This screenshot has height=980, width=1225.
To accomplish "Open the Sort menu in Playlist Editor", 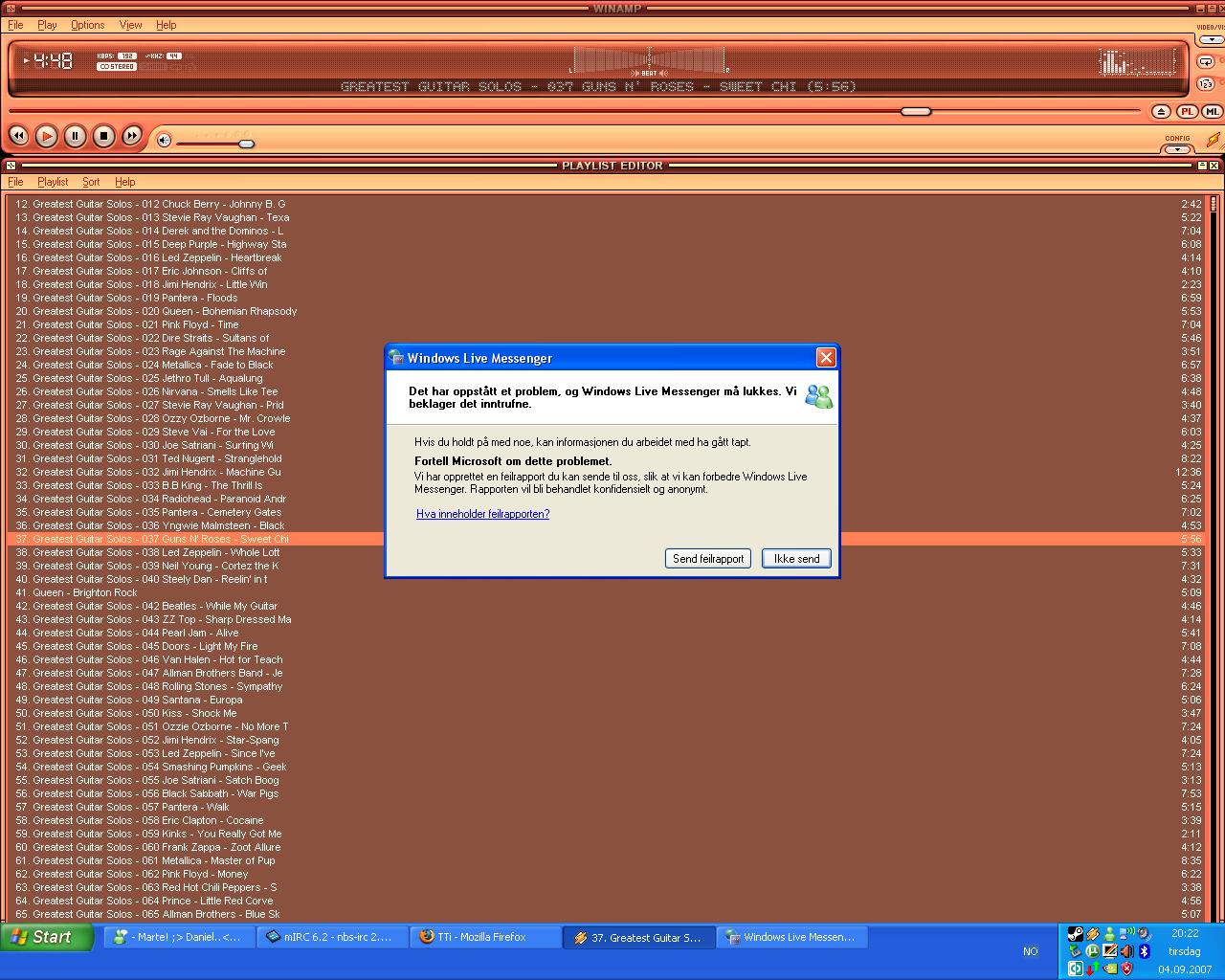I will coord(91,182).
